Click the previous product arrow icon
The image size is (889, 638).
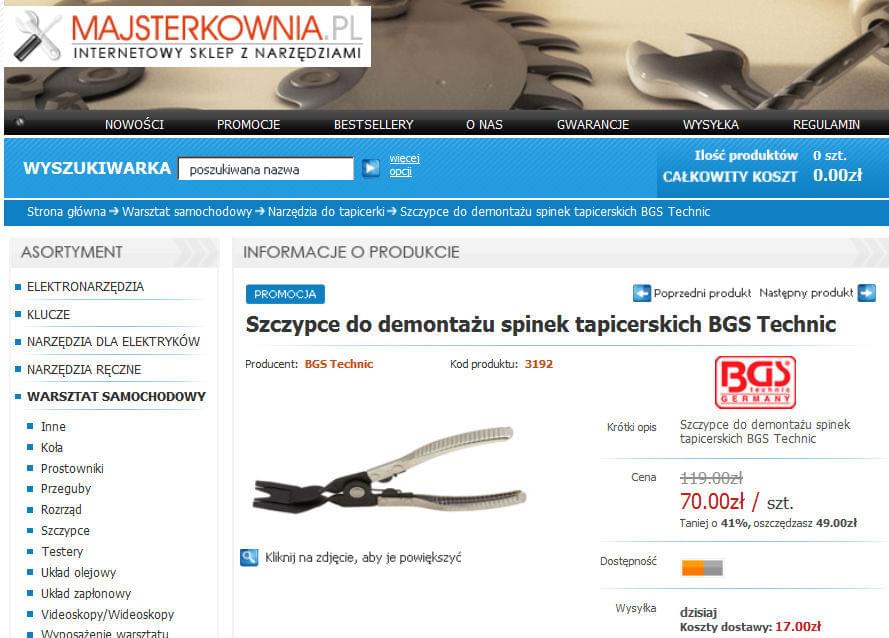(x=642, y=293)
